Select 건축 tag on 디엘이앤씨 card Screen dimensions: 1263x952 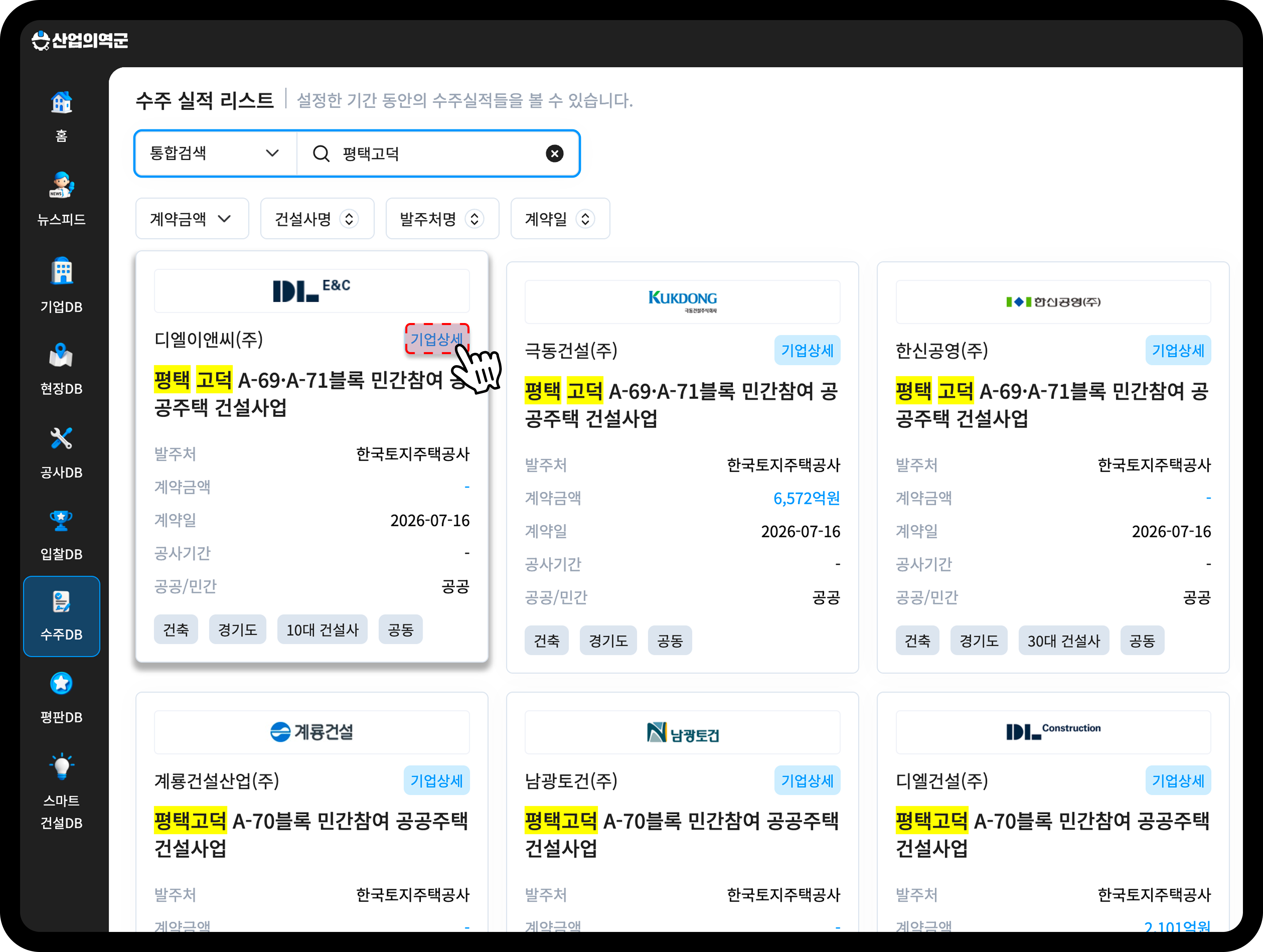[176, 629]
